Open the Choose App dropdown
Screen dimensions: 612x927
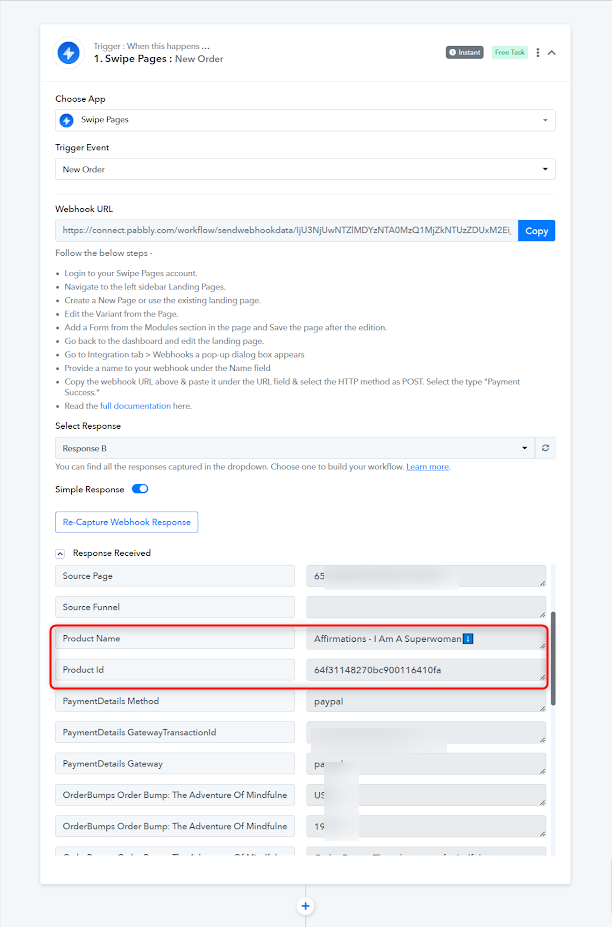(305, 120)
